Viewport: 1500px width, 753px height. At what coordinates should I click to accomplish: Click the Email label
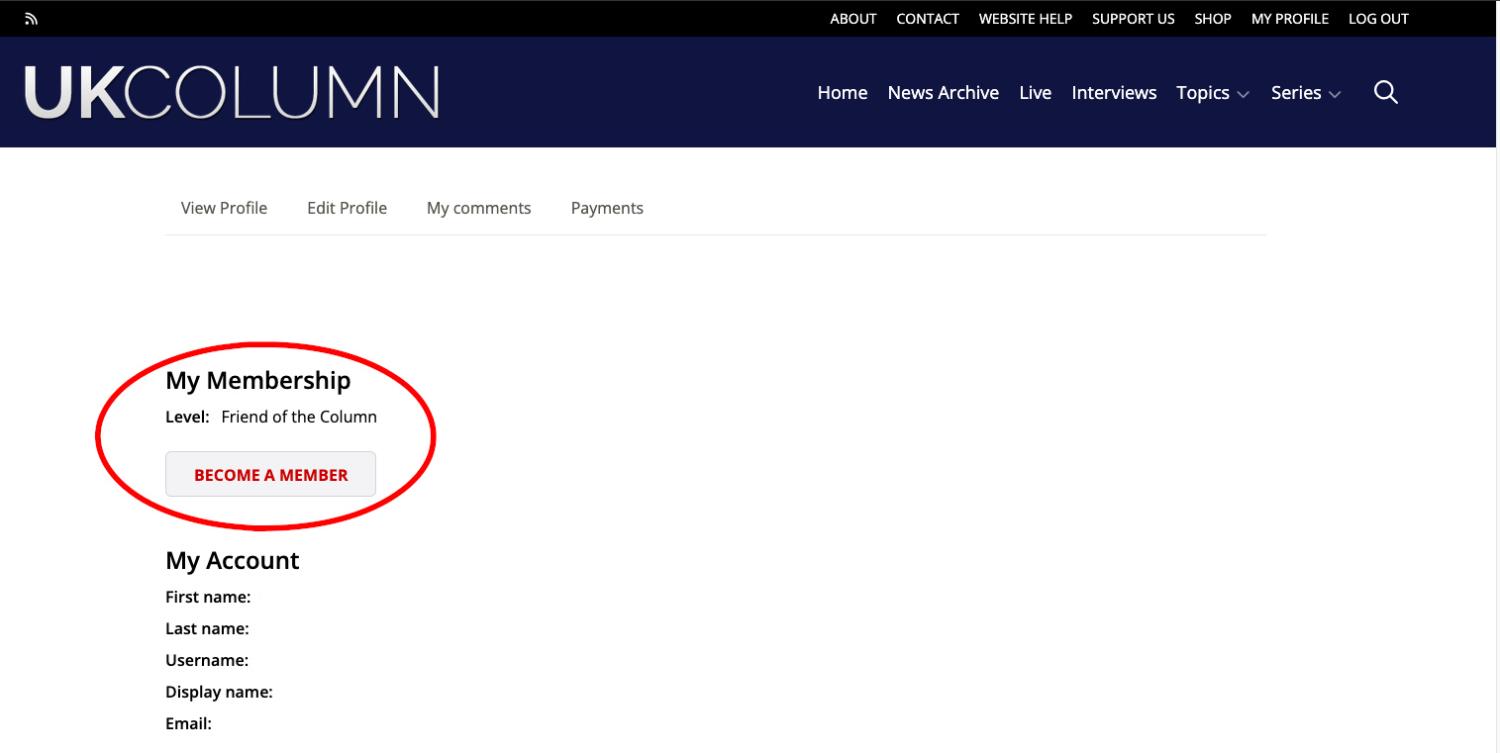[x=188, y=724]
